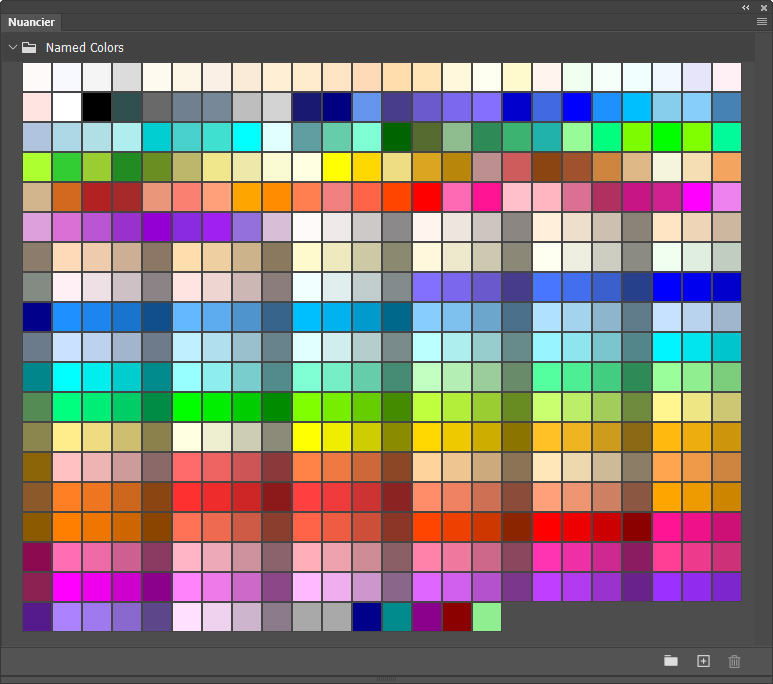Pick the teal swatch in the last row

click(397, 617)
